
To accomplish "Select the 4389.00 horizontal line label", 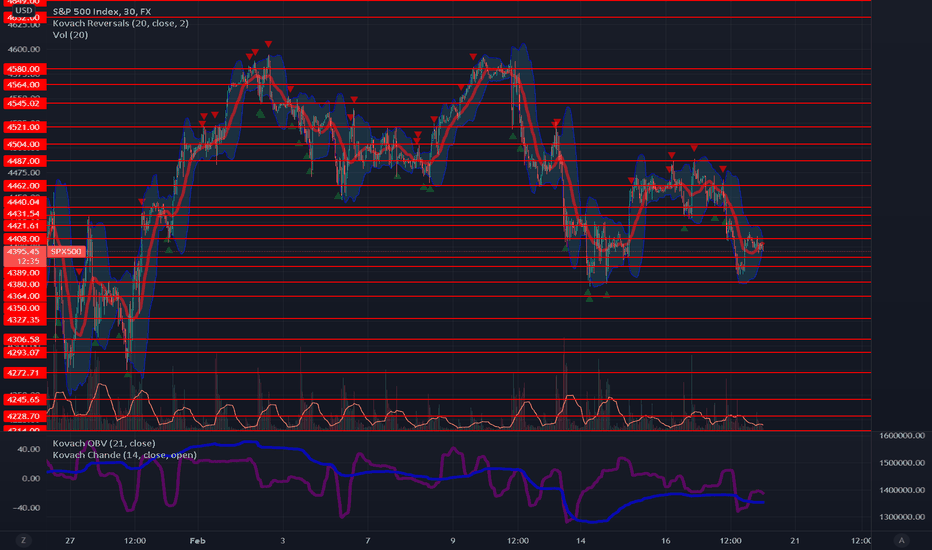I will (24, 273).
